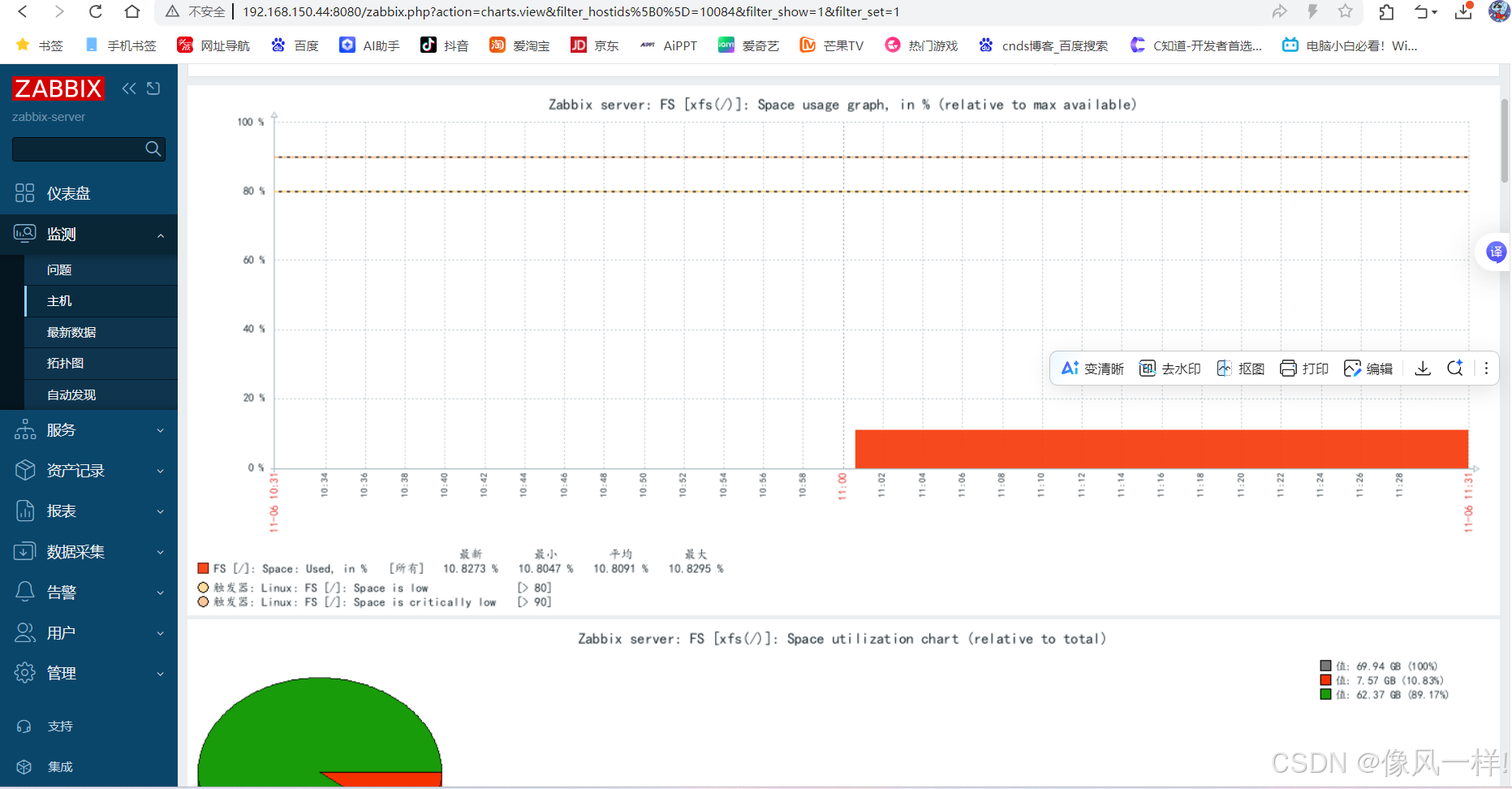Click the translate floating bubble icon
The image size is (1512, 789).
click(1496, 252)
